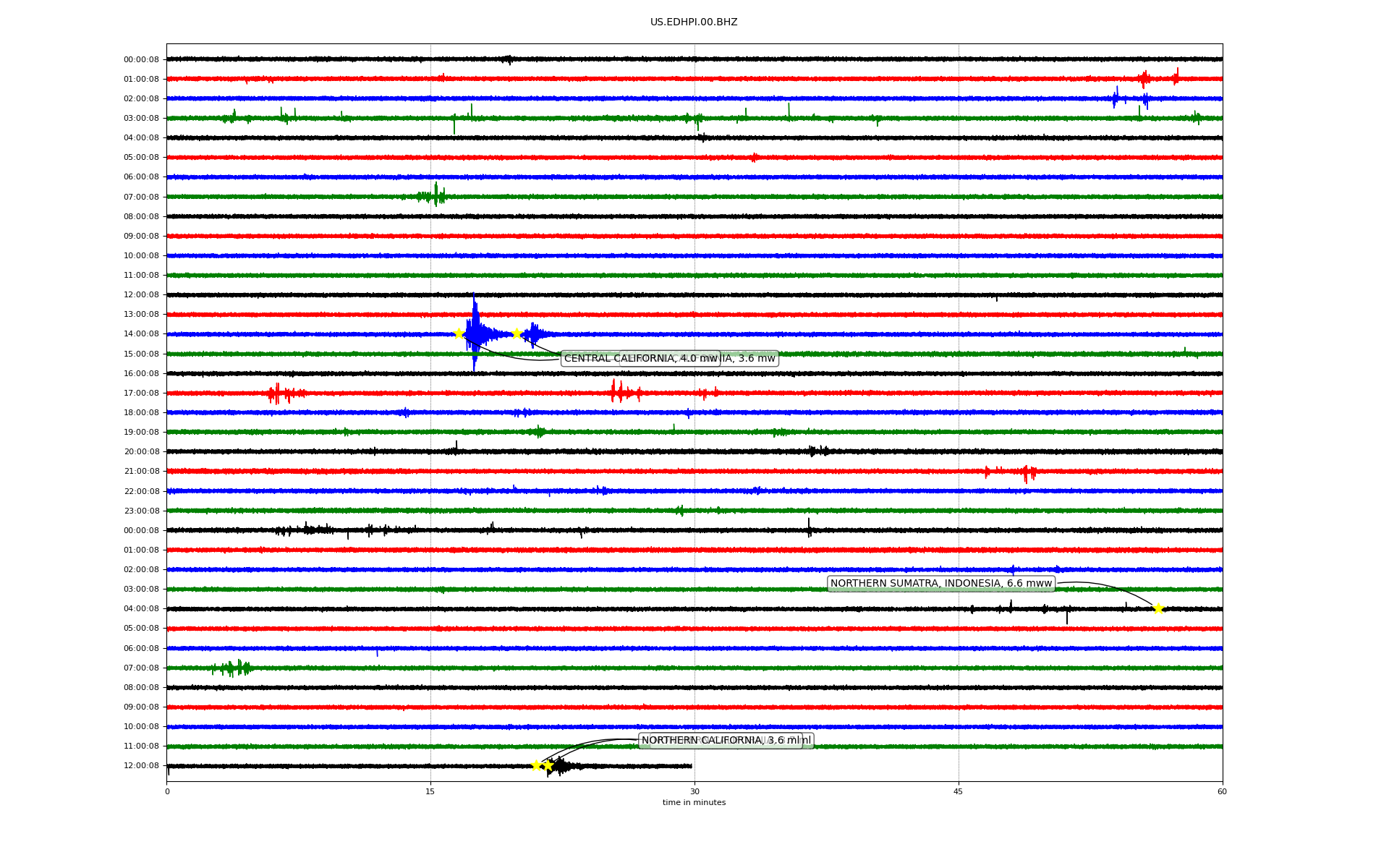Screen dimensions: 1389x868
Task: Click the 23:00:08 time label
Action: point(141,511)
